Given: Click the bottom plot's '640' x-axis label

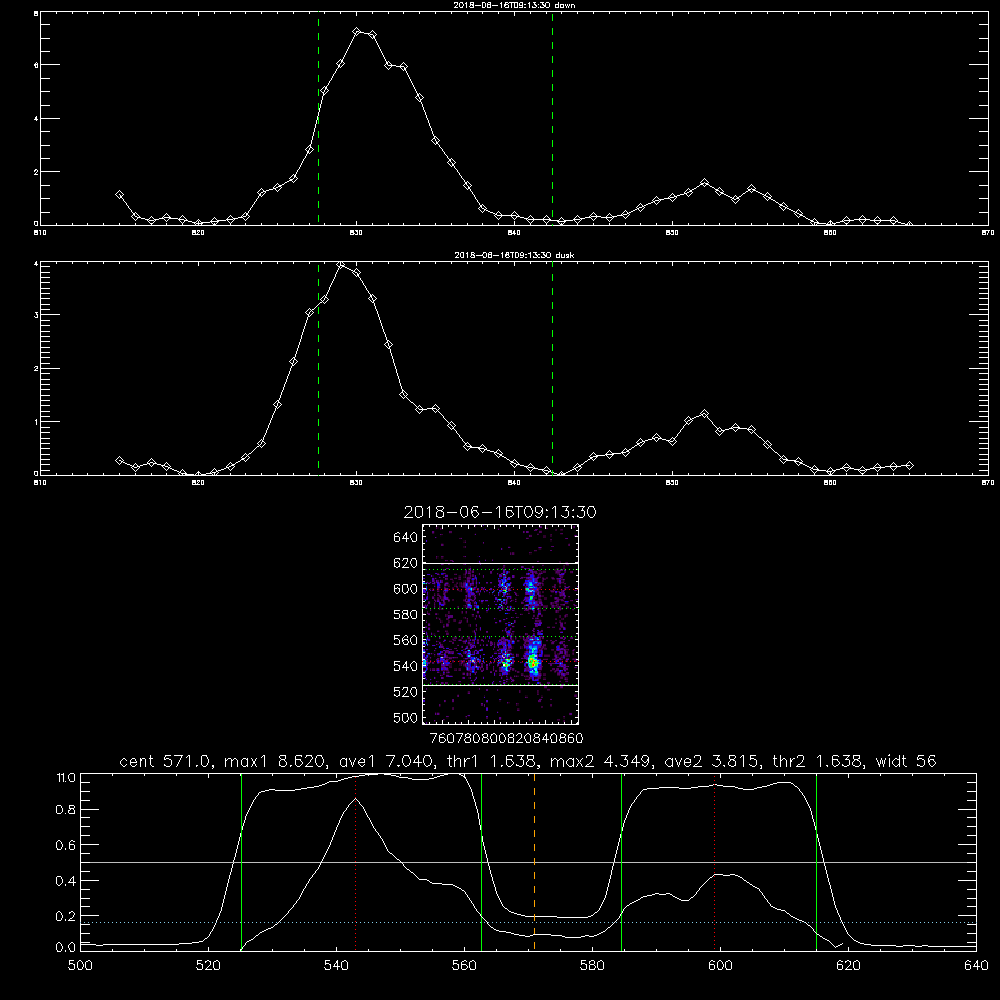Looking at the screenshot, I should [x=976, y=966].
